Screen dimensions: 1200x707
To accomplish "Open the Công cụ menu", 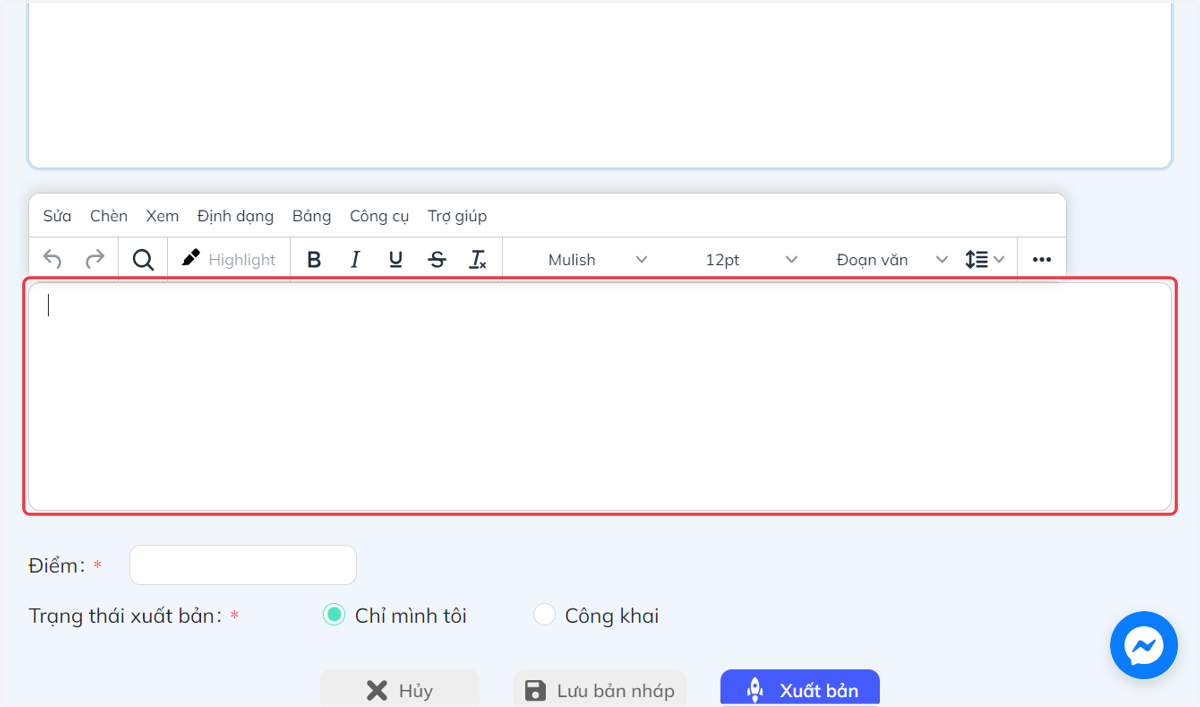I will pyautogui.click(x=379, y=216).
